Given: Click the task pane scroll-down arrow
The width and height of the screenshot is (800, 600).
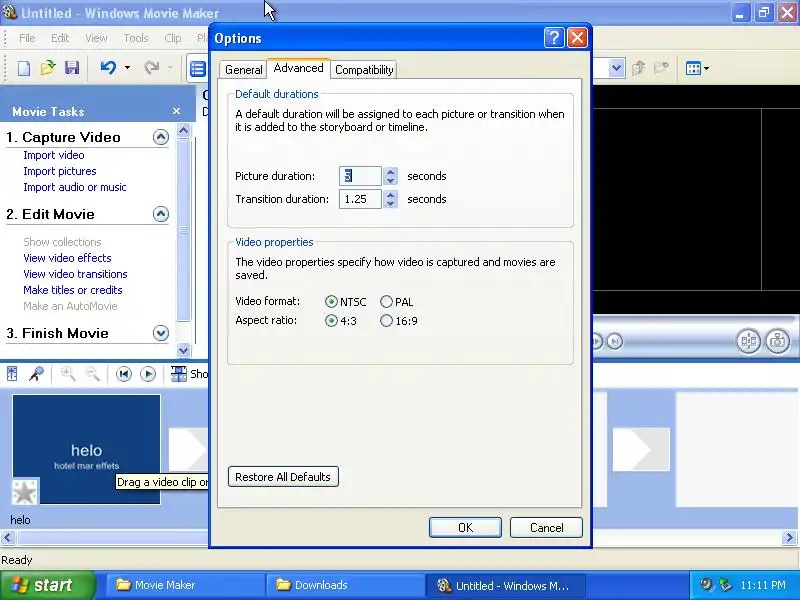Looking at the screenshot, I should pyautogui.click(x=183, y=350).
